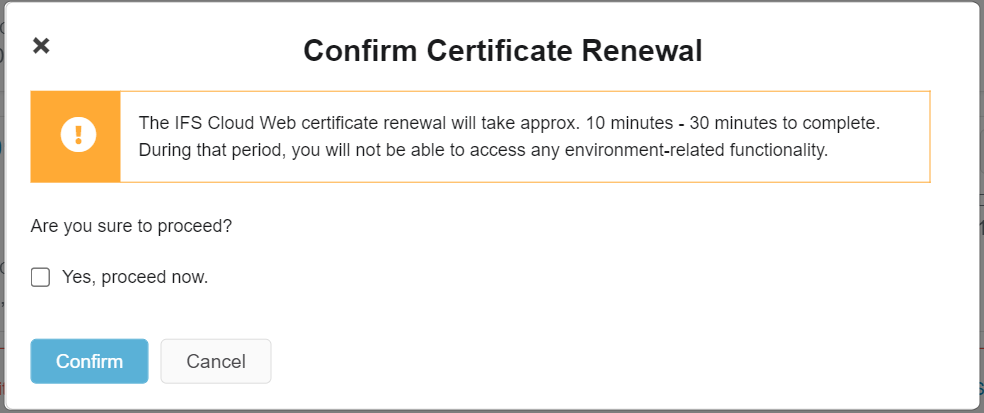
Task: Click the 'During that period' warning sentence
Action: click(483, 151)
